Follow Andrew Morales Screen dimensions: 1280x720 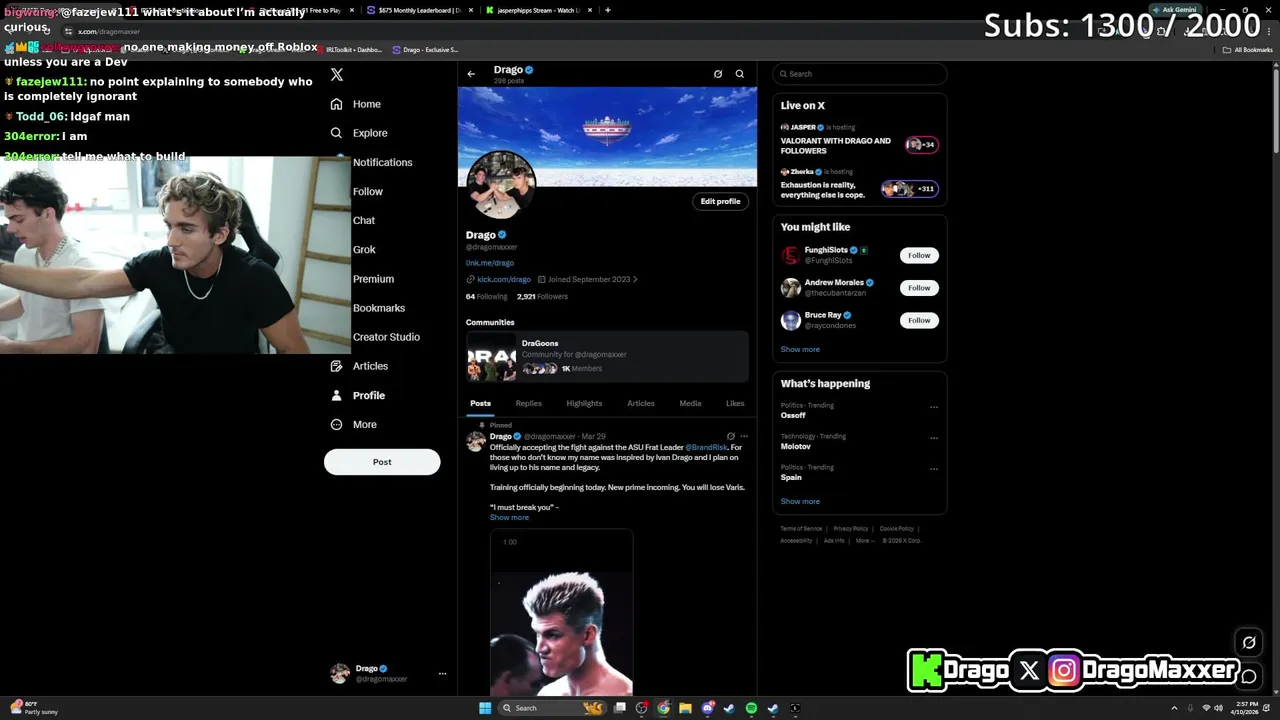(919, 288)
